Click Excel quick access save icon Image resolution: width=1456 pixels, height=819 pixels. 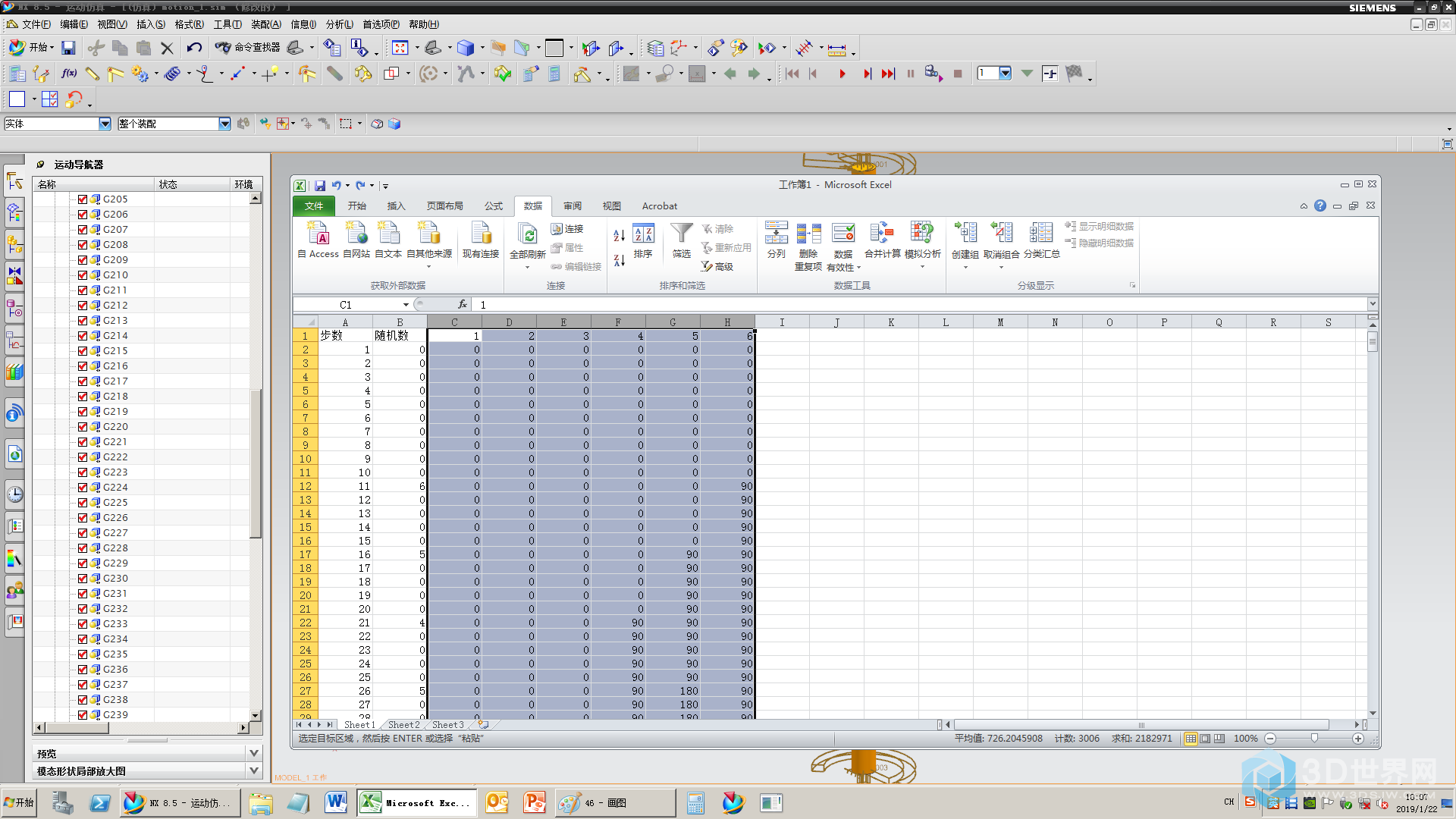[320, 185]
